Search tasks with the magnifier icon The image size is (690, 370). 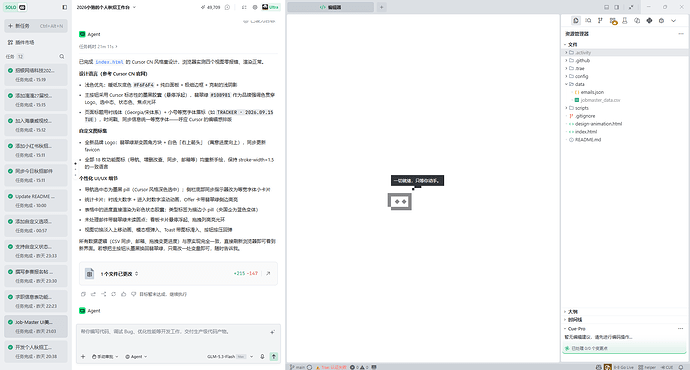pyautogui.click(x=62, y=56)
